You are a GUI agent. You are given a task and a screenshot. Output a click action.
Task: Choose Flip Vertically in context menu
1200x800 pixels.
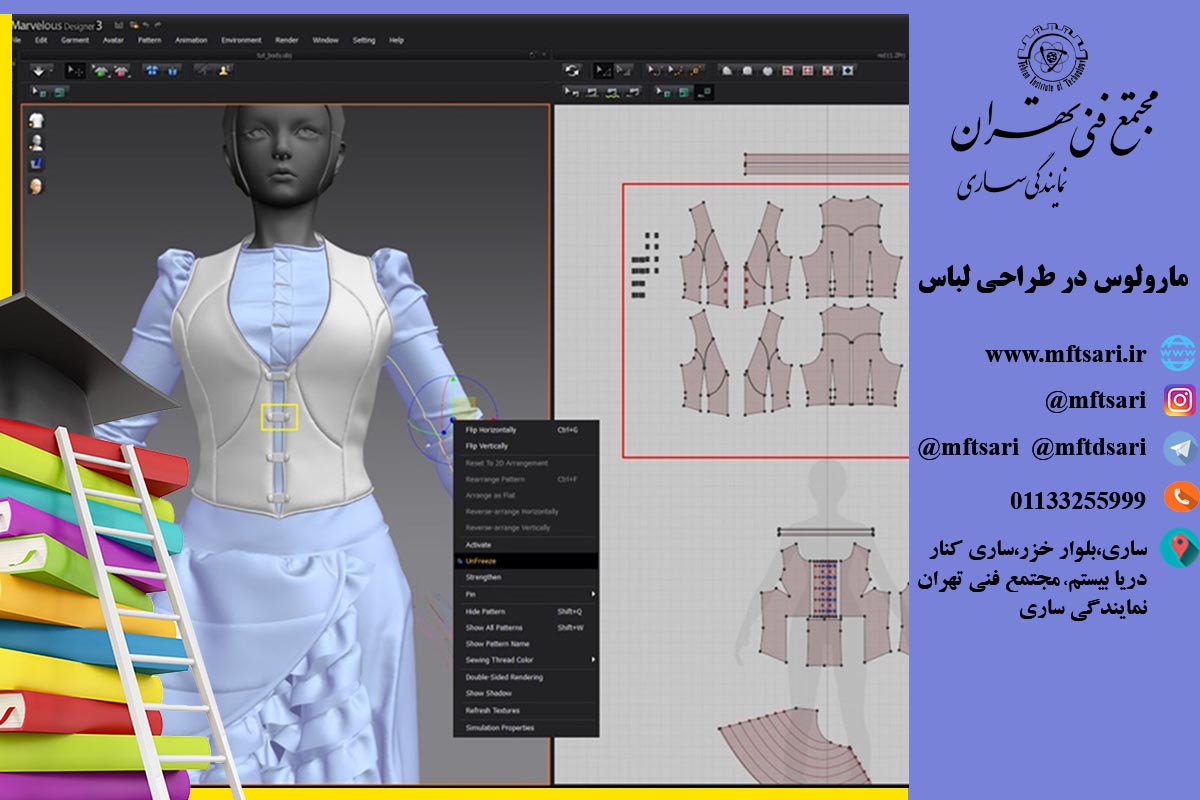(x=526, y=446)
